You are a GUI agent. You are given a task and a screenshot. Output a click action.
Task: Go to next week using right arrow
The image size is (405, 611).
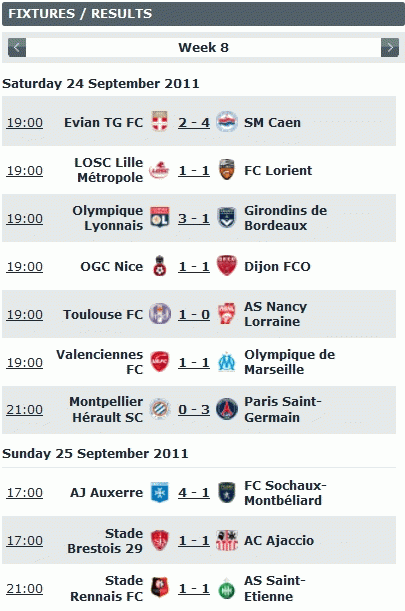pyautogui.click(x=390, y=48)
